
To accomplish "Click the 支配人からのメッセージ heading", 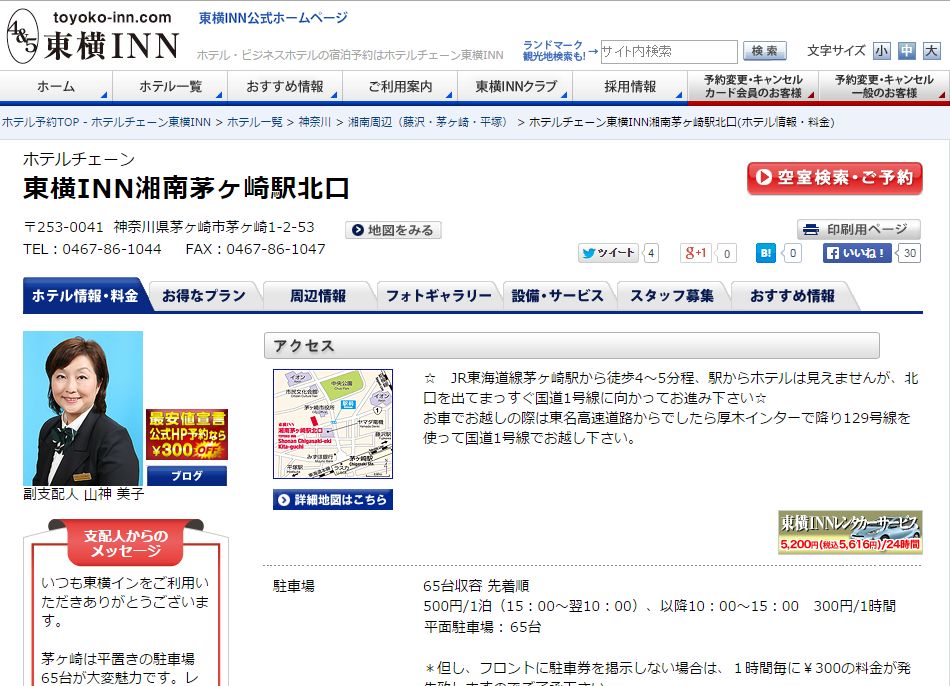I will (x=125, y=543).
